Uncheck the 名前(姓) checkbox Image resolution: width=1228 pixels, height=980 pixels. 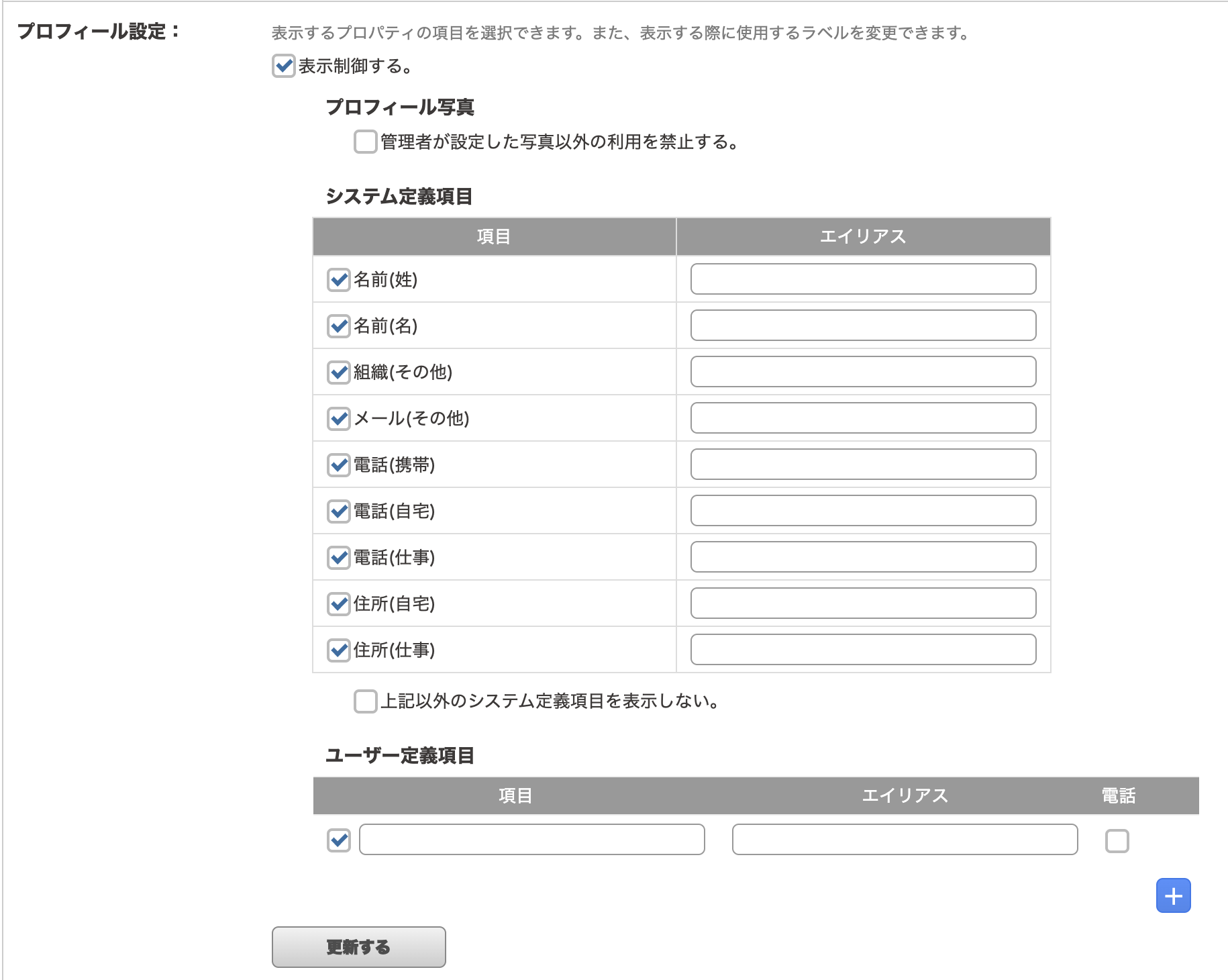pyautogui.click(x=339, y=279)
